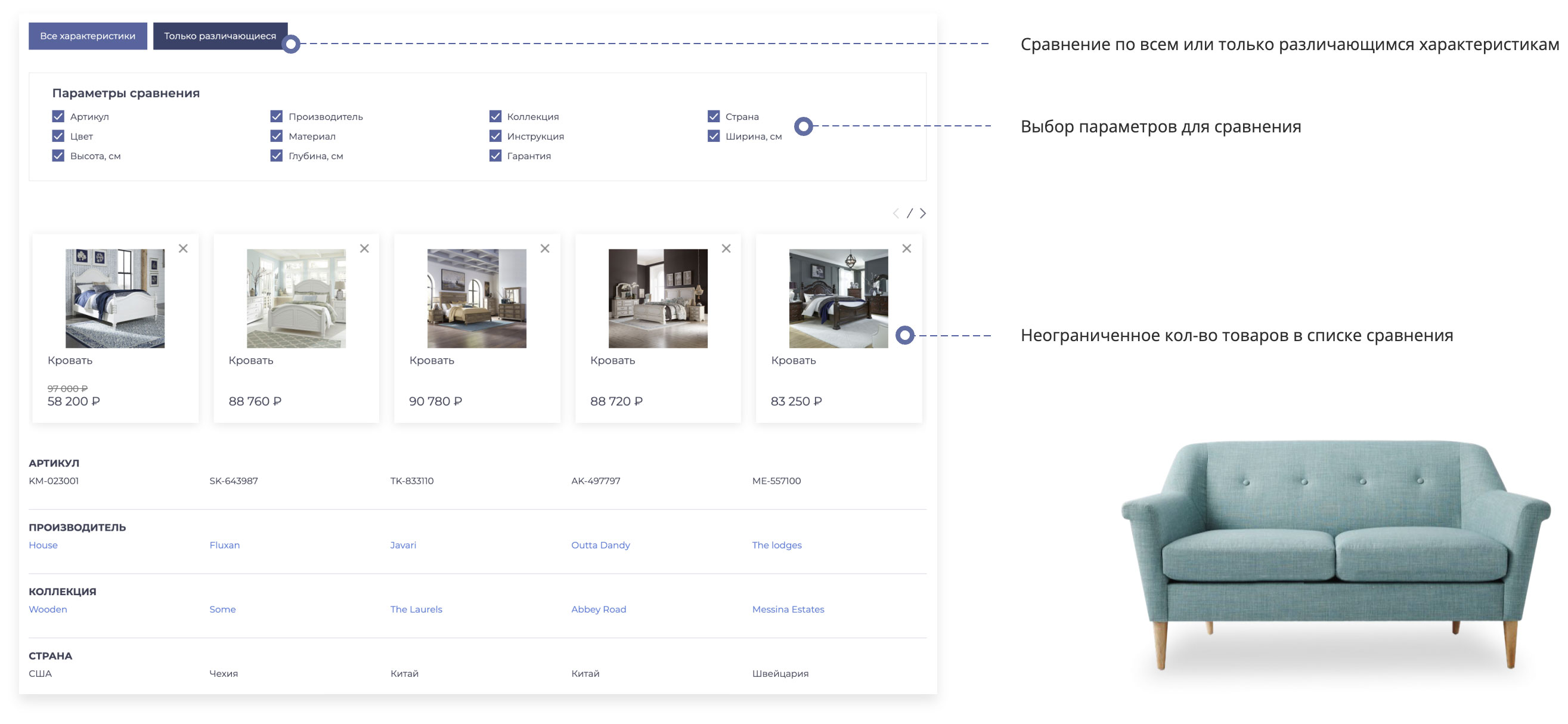Remove the 88 760 ₽ bed card
Image resolution: width=1568 pixels, height=724 pixels.
click(x=364, y=249)
